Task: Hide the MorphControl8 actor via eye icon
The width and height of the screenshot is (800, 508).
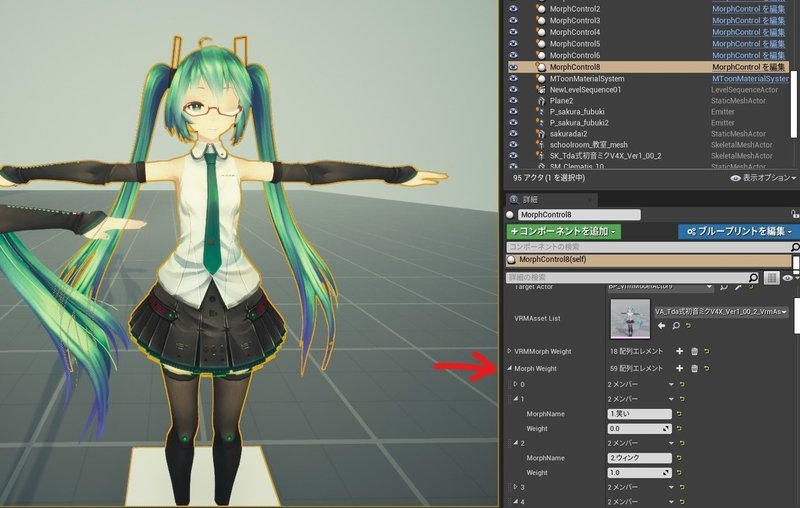Action: [x=513, y=67]
